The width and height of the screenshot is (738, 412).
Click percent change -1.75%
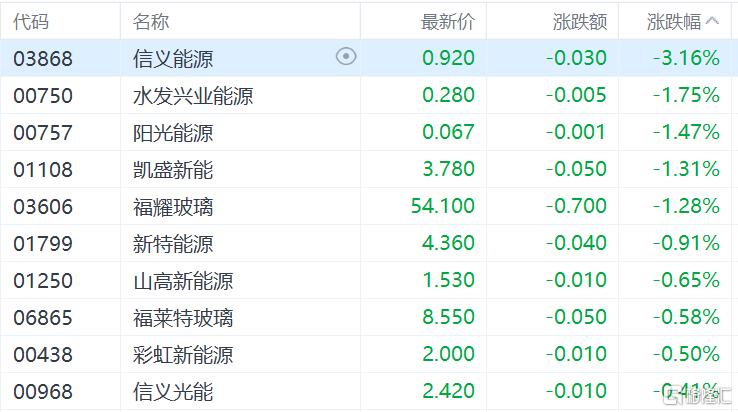[x=687, y=95]
